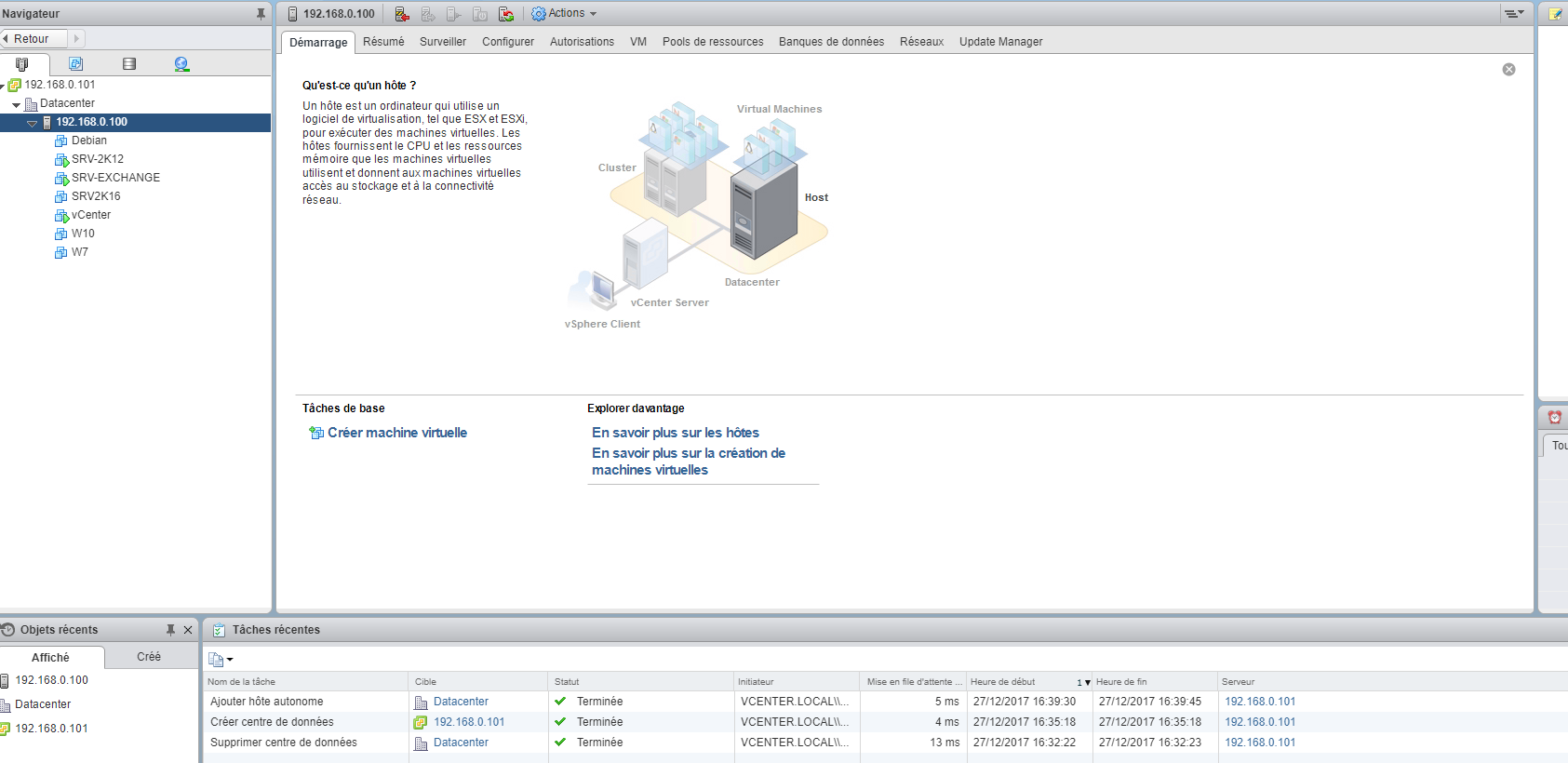Image resolution: width=1568 pixels, height=763 pixels.
Task: Click the W10 VM icon
Action: [61, 234]
